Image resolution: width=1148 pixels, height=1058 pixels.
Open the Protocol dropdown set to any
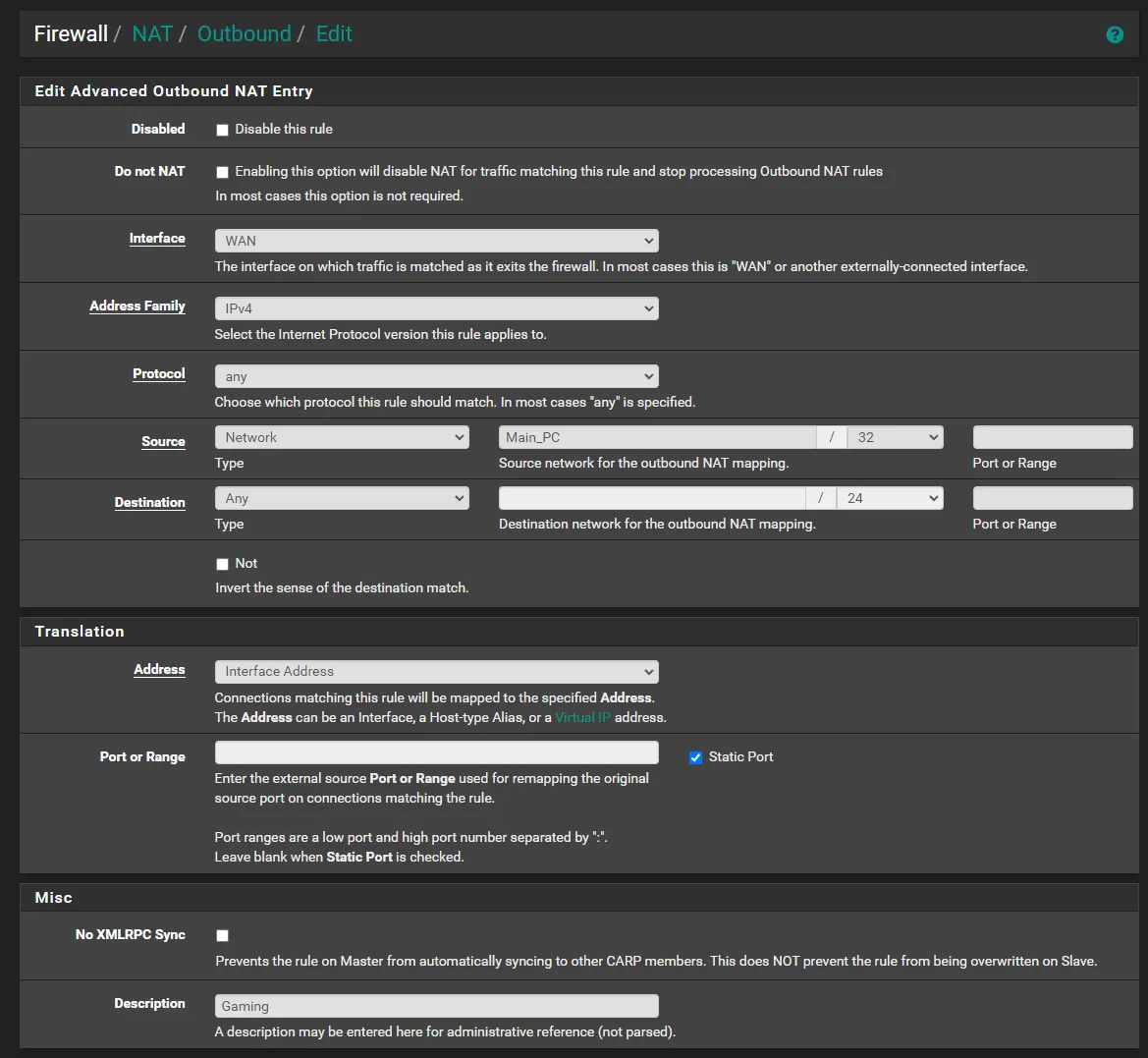tap(436, 376)
